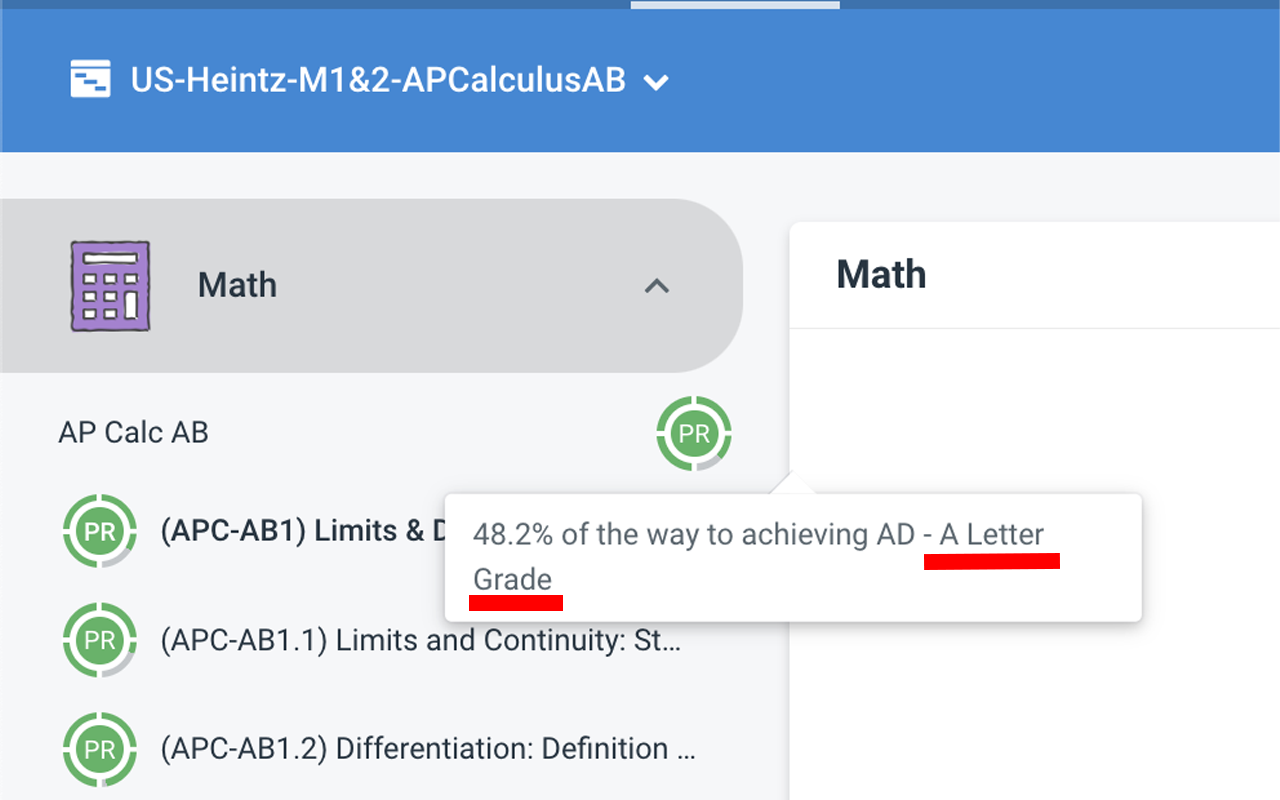The height and width of the screenshot is (800, 1280).
Task: Click the highlighted tab strip at the top
Action: pos(735,4)
